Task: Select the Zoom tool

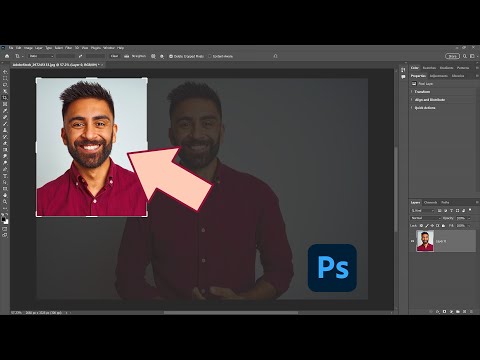Action: click(5, 202)
